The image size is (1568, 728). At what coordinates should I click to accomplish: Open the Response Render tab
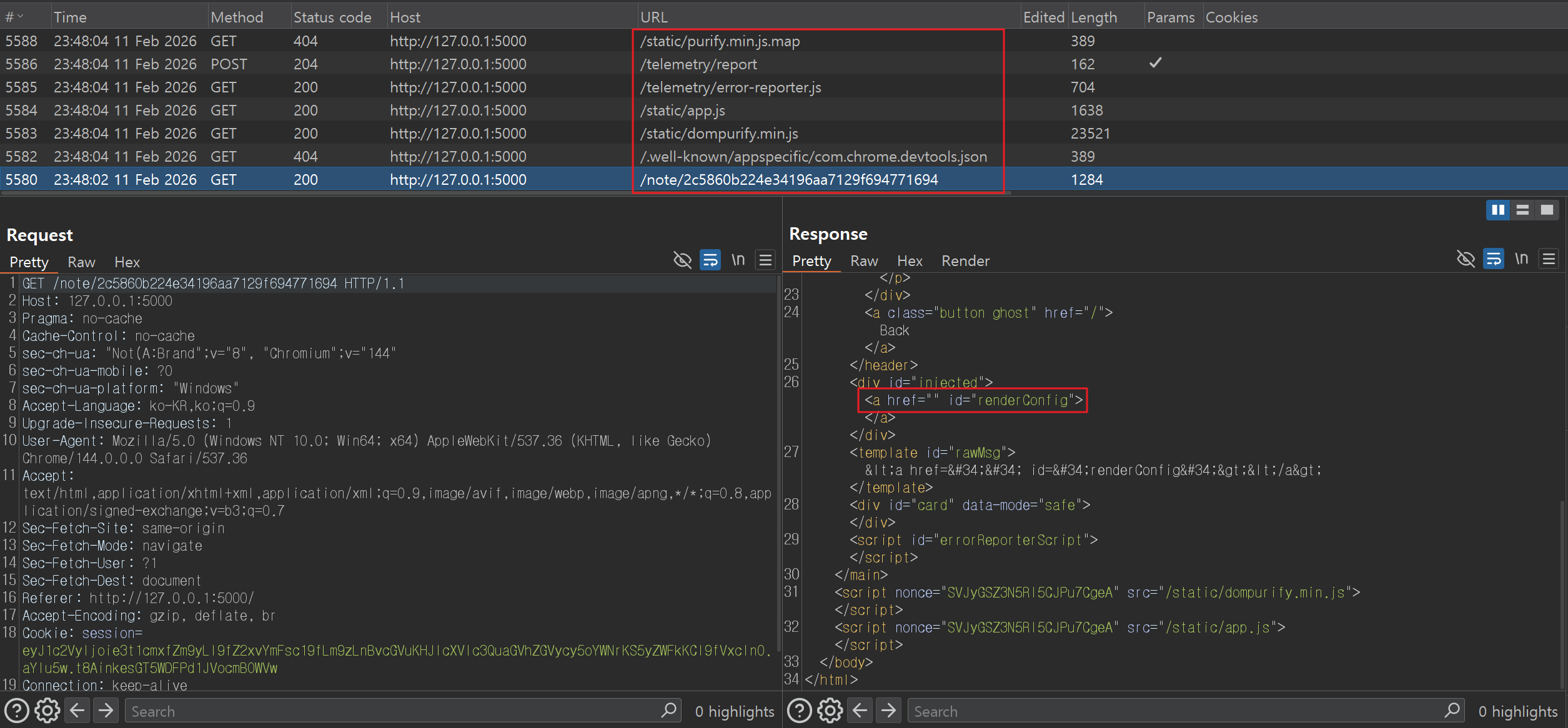(x=965, y=261)
